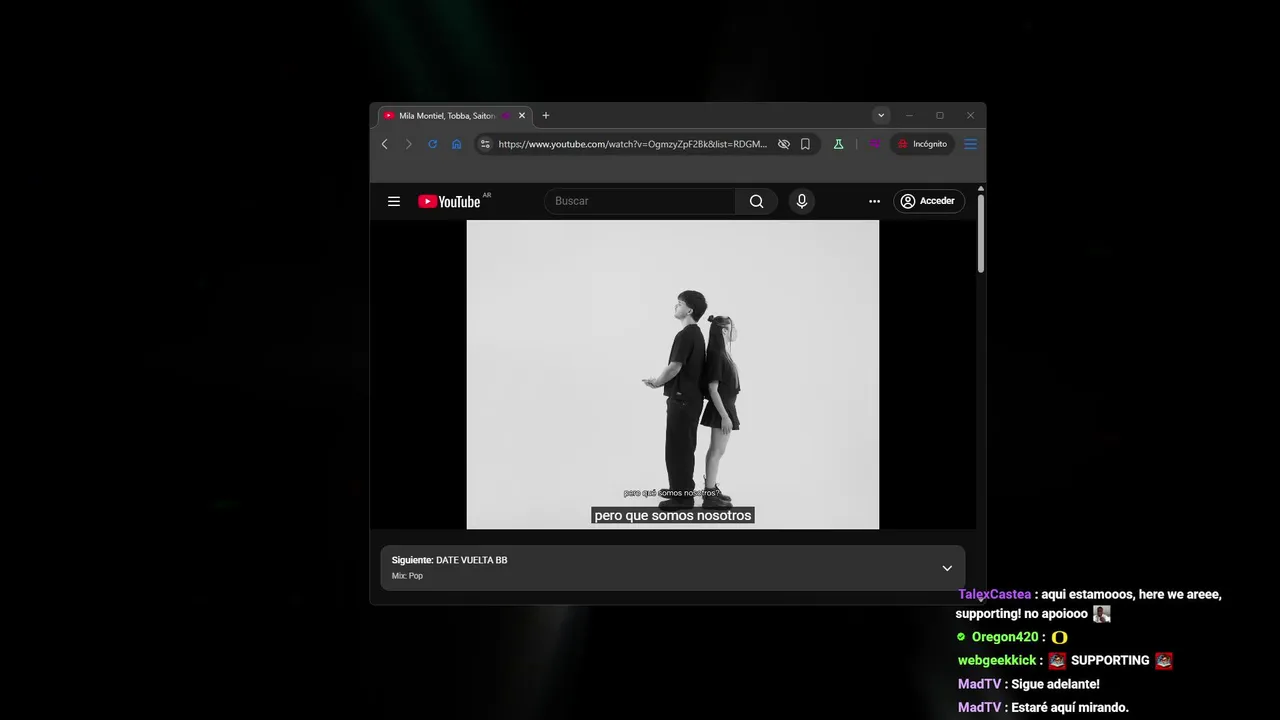Viewport: 1280px width, 720px height.
Task: Click the page vertical scrollbar
Action: 981,234
